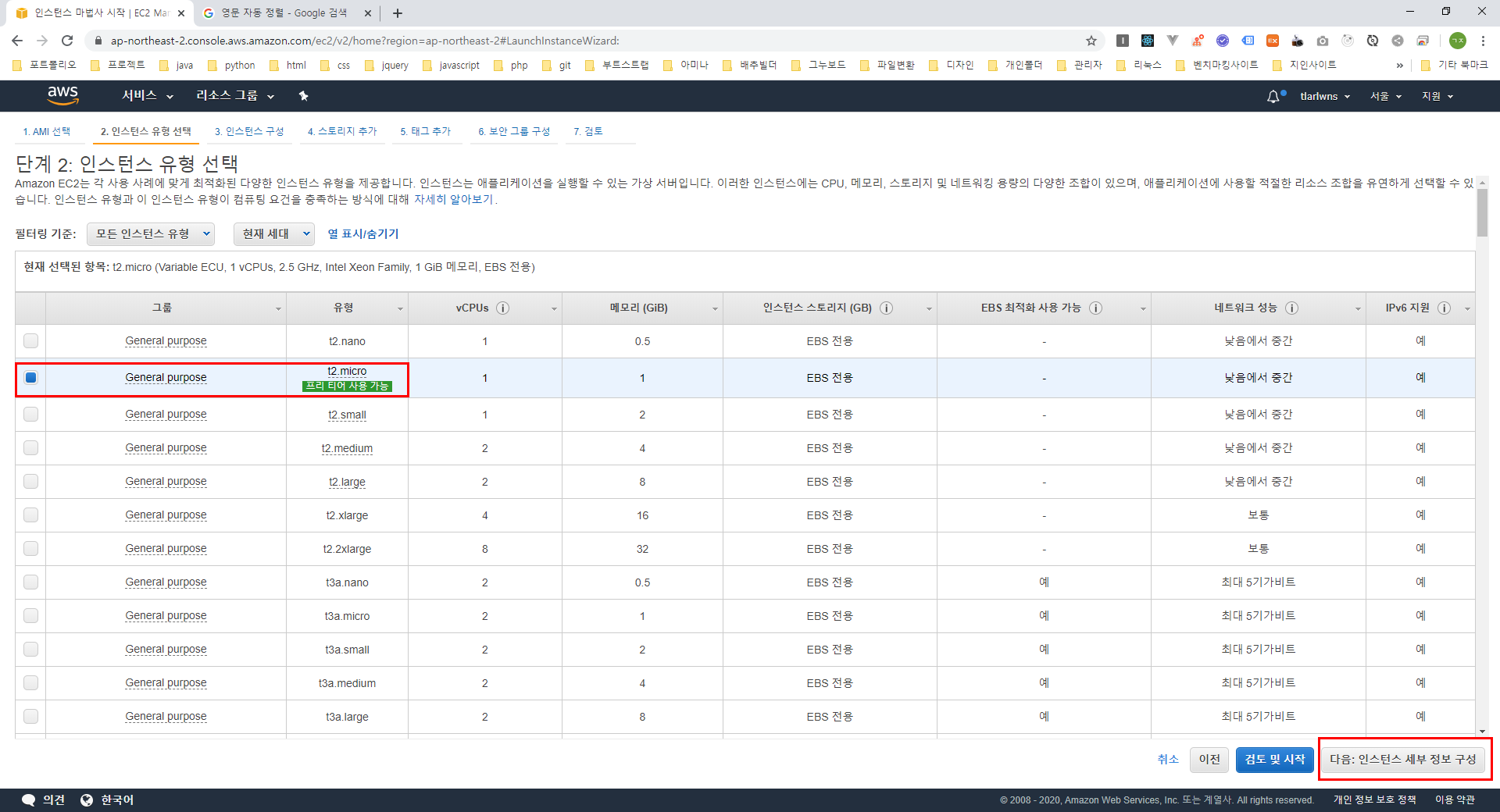
Task: Open the 지원 support dropdown
Action: [x=1437, y=96]
